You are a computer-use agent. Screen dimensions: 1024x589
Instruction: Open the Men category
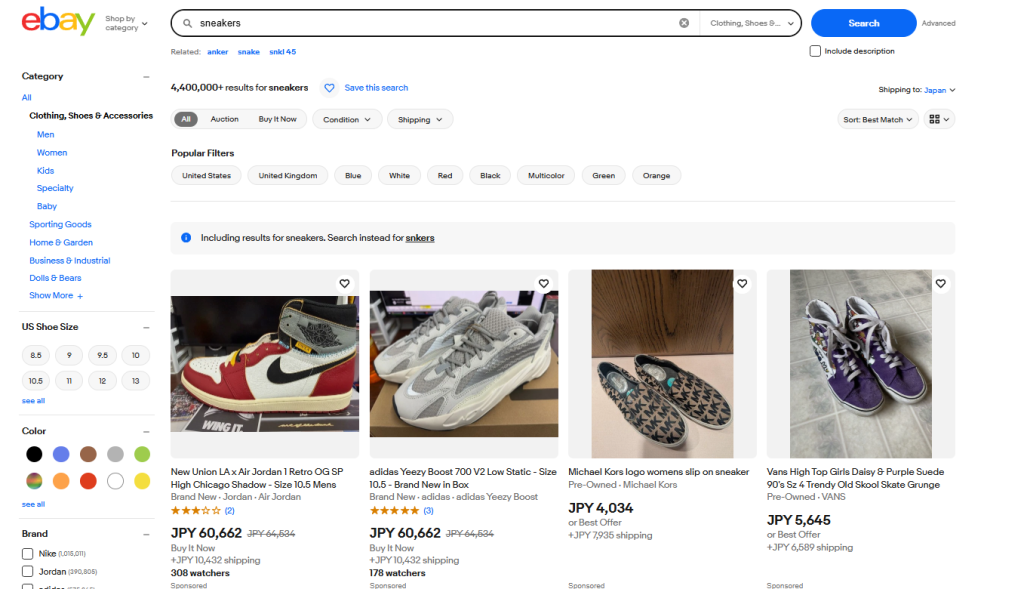(46, 135)
